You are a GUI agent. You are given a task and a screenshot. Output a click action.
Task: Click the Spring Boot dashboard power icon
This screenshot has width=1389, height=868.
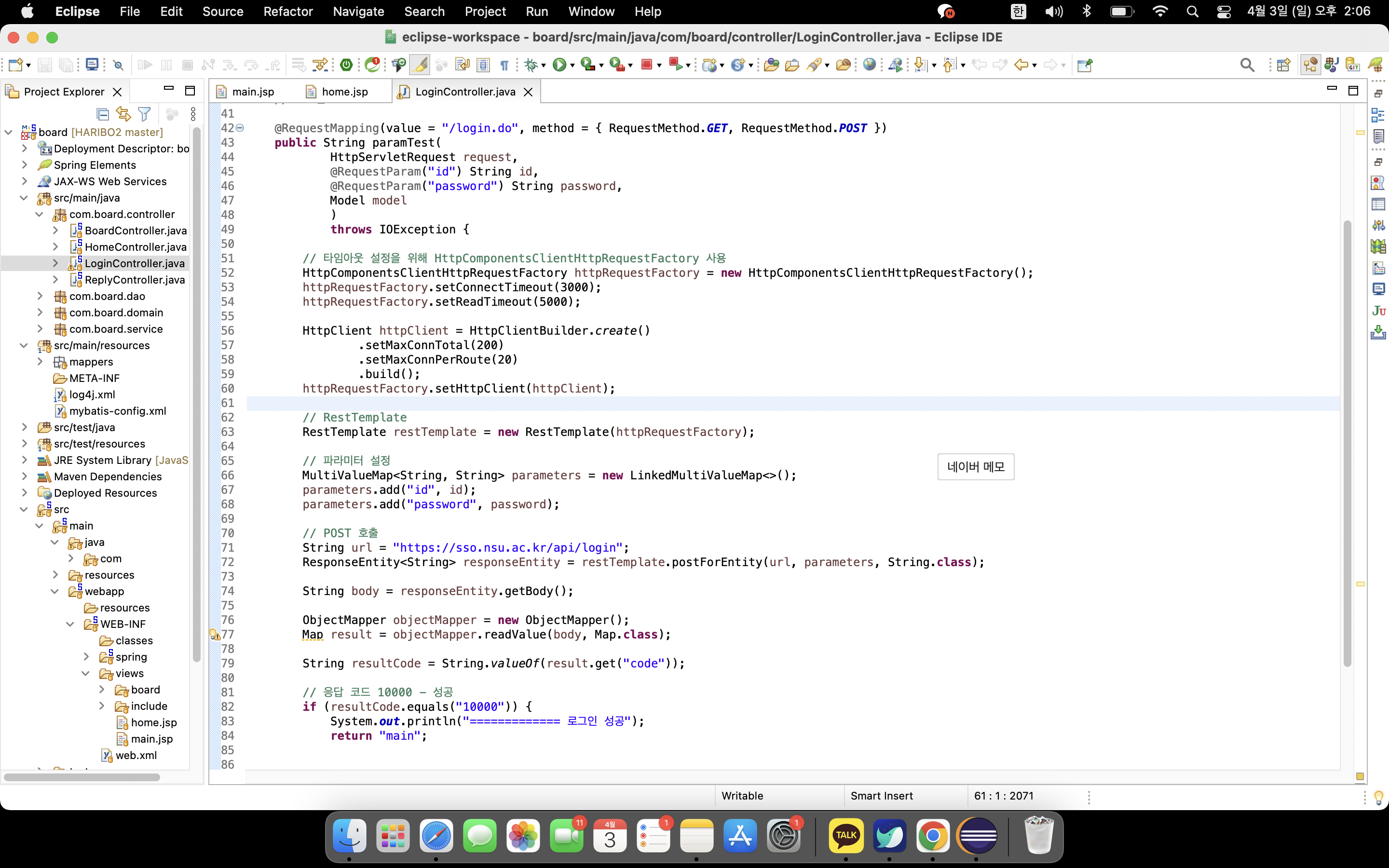click(x=346, y=65)
